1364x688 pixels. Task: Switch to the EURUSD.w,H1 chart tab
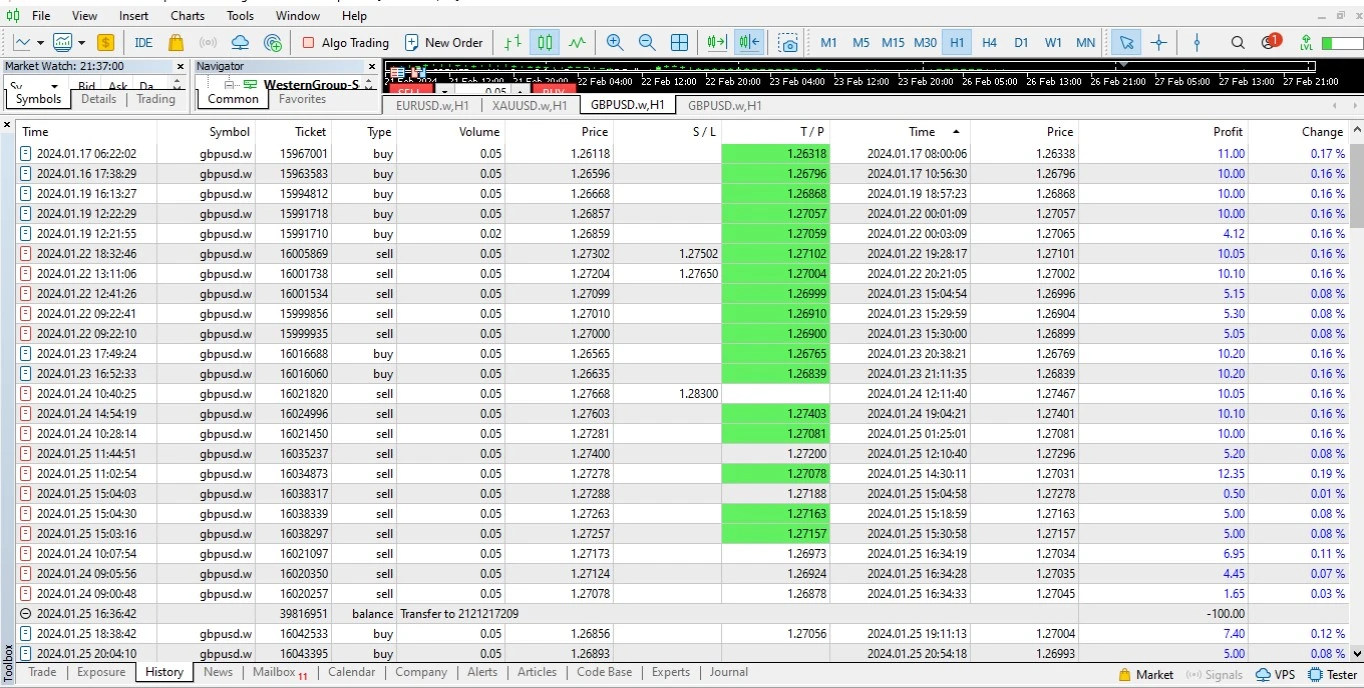click(x=432, y=105)
